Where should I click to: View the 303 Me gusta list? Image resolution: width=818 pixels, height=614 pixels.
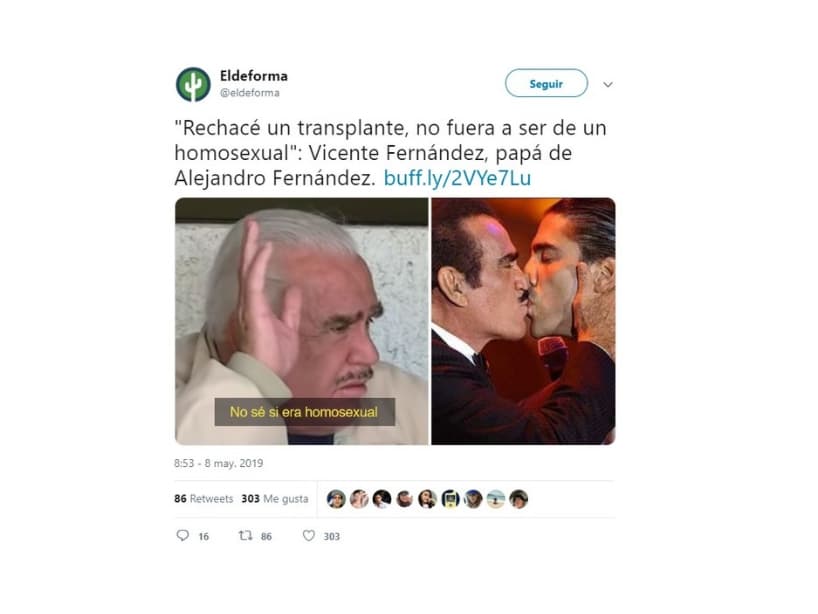pyautogui.click(x=274, y=499)
